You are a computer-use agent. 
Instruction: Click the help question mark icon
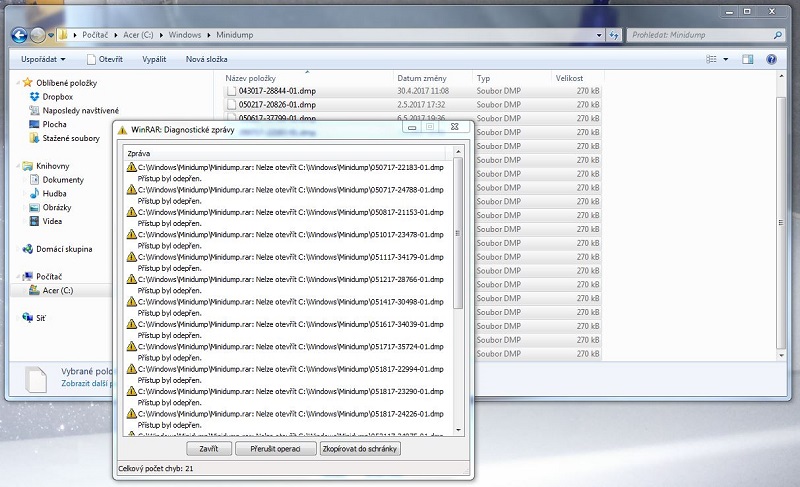[771, 60]
